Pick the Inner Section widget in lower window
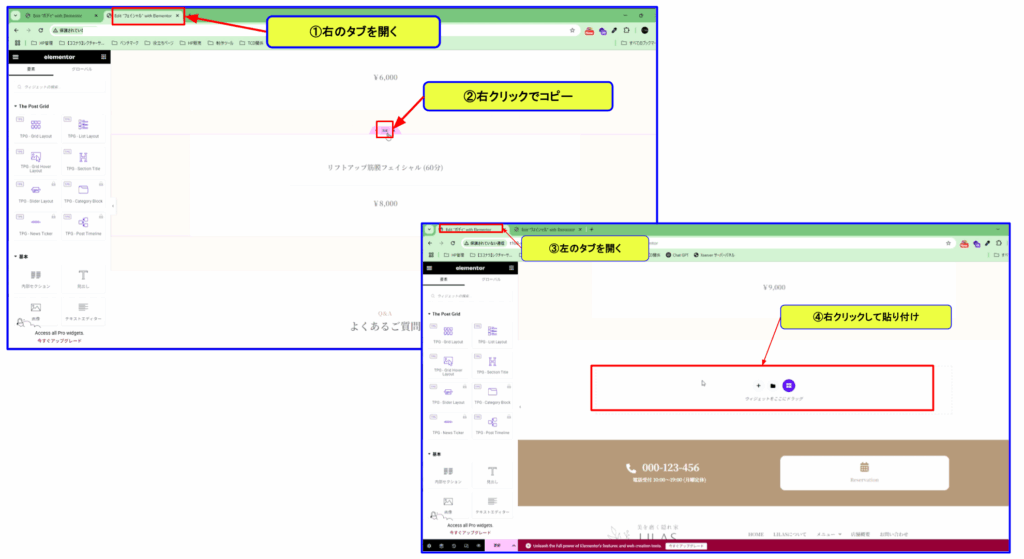 tap(448, 474)
